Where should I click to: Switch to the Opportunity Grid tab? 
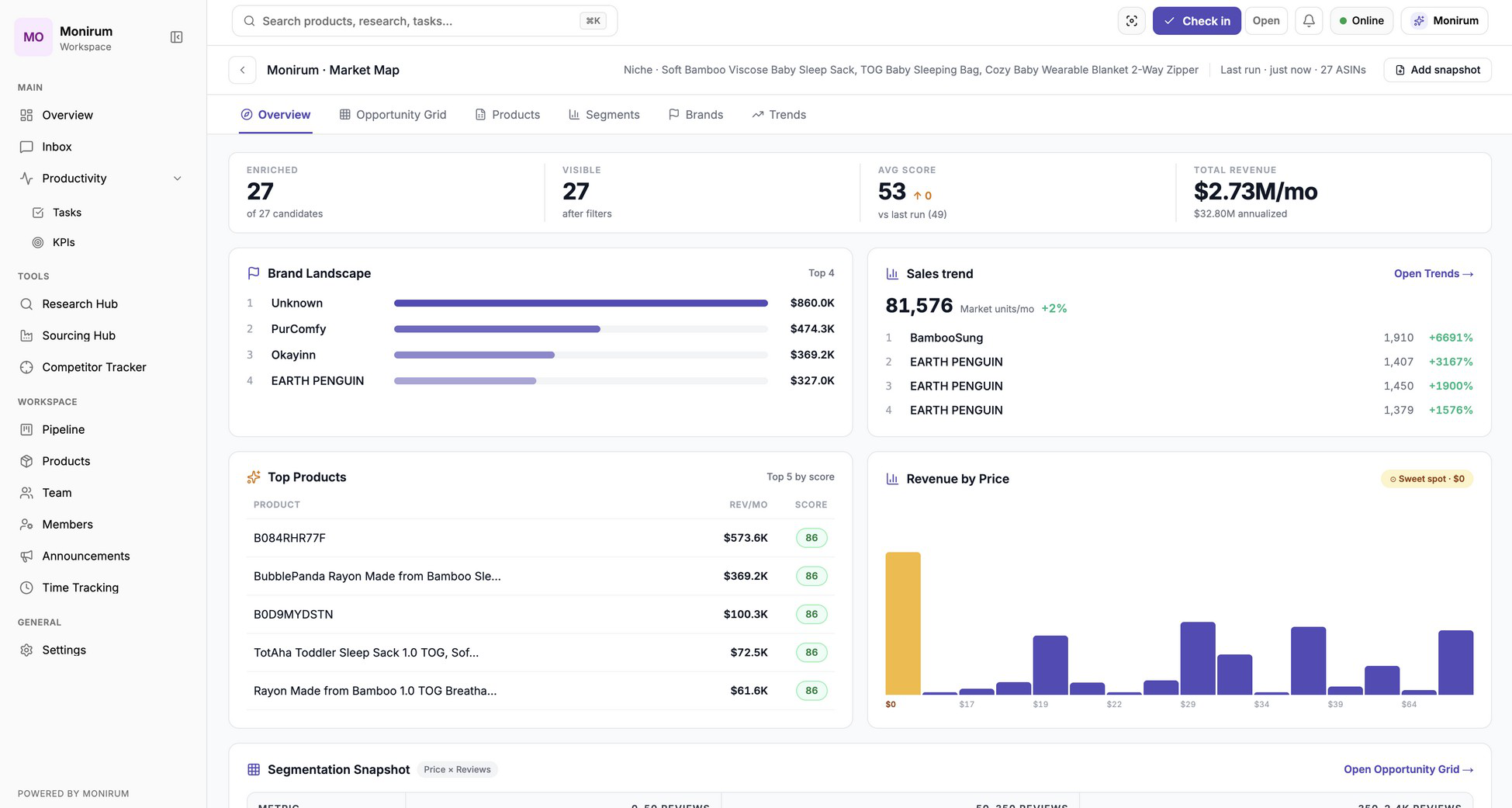pyautogui.click(x=393, y=115)
